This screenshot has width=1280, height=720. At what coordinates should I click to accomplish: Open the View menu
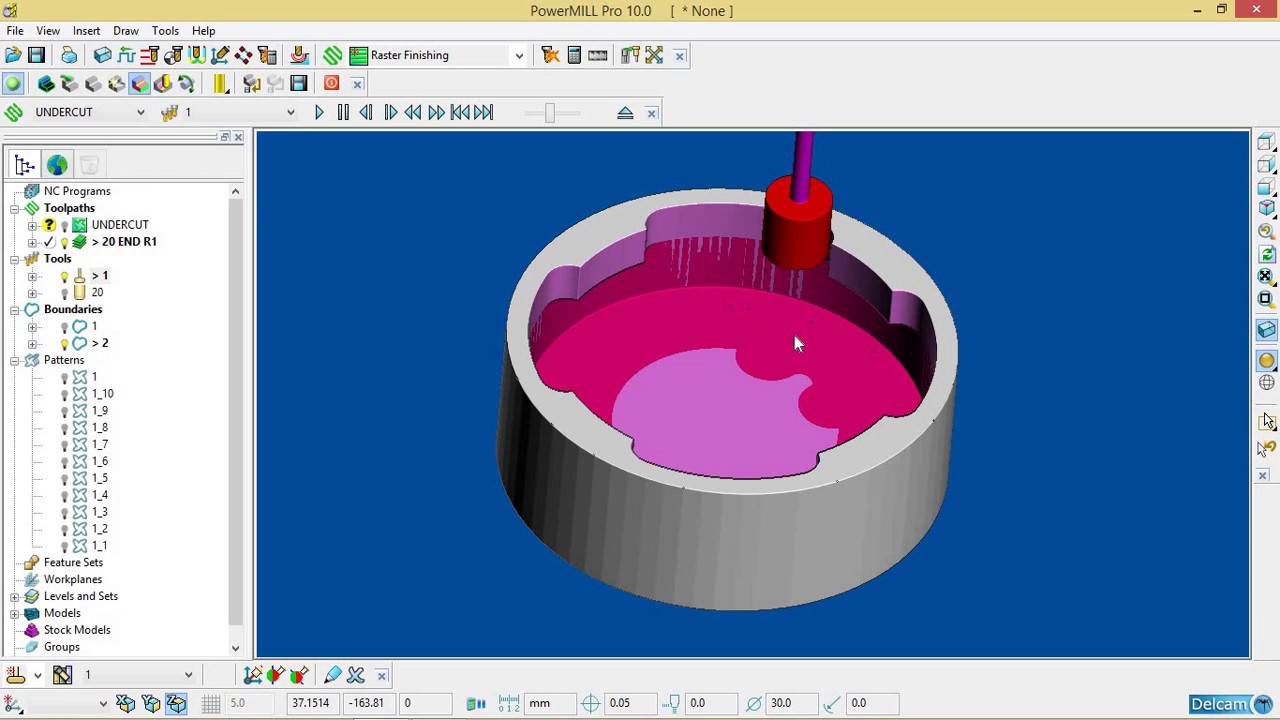pos(48,31)
